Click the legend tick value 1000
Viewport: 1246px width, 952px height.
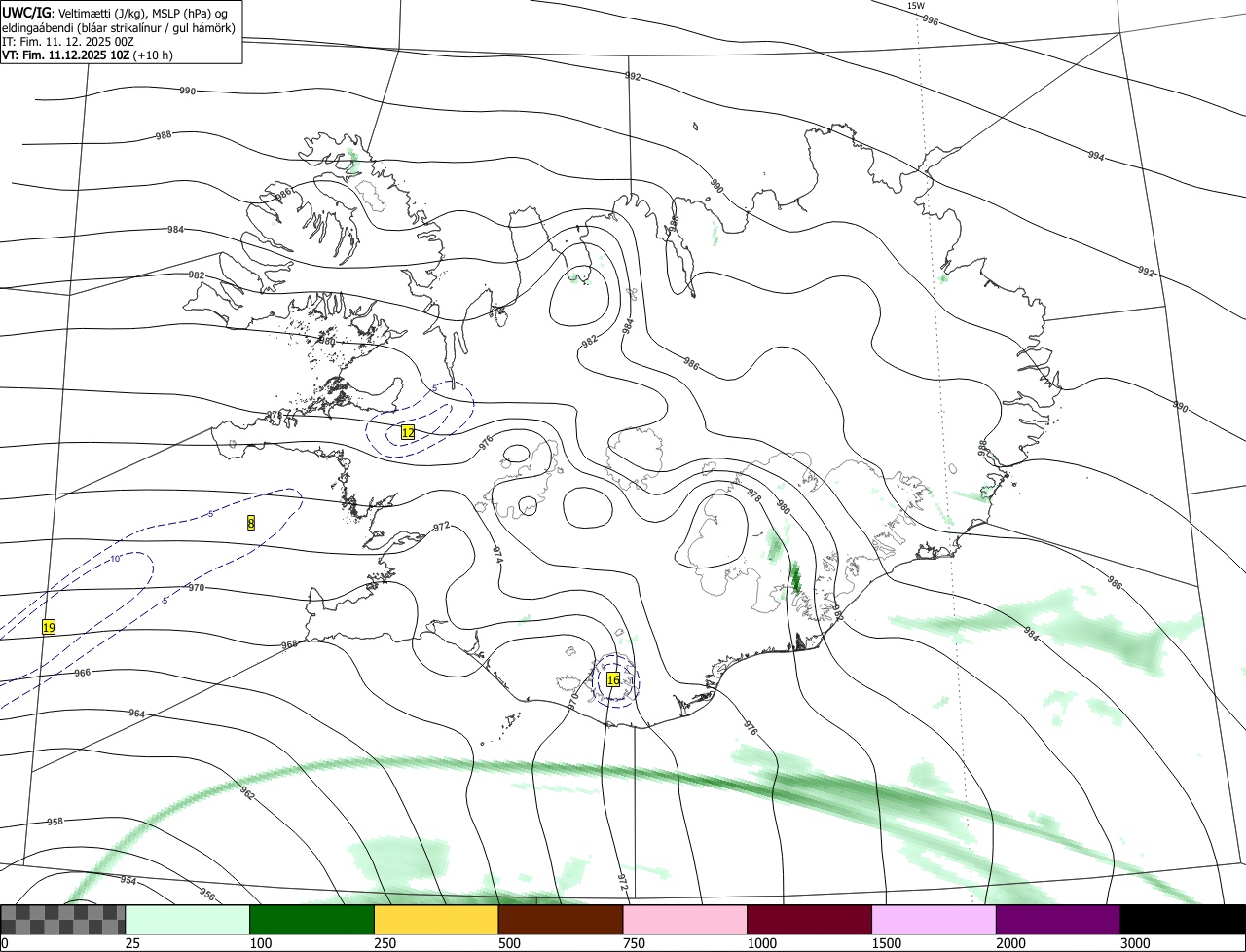click(761, 943)
